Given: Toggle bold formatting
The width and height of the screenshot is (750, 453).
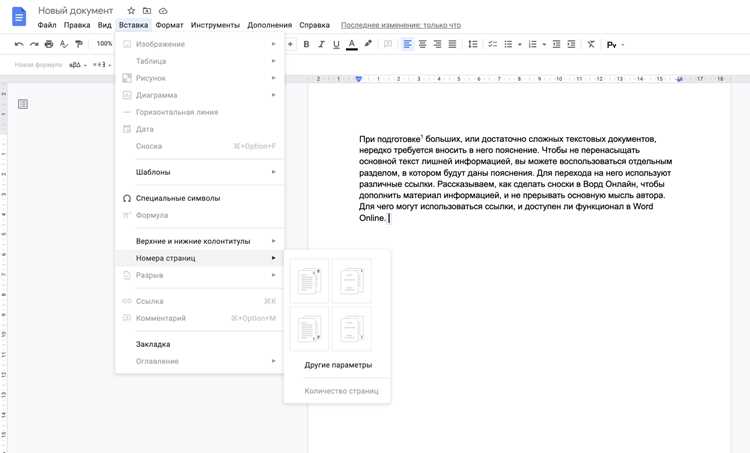Looking at the screenshot, I should [x=306, y=44].
